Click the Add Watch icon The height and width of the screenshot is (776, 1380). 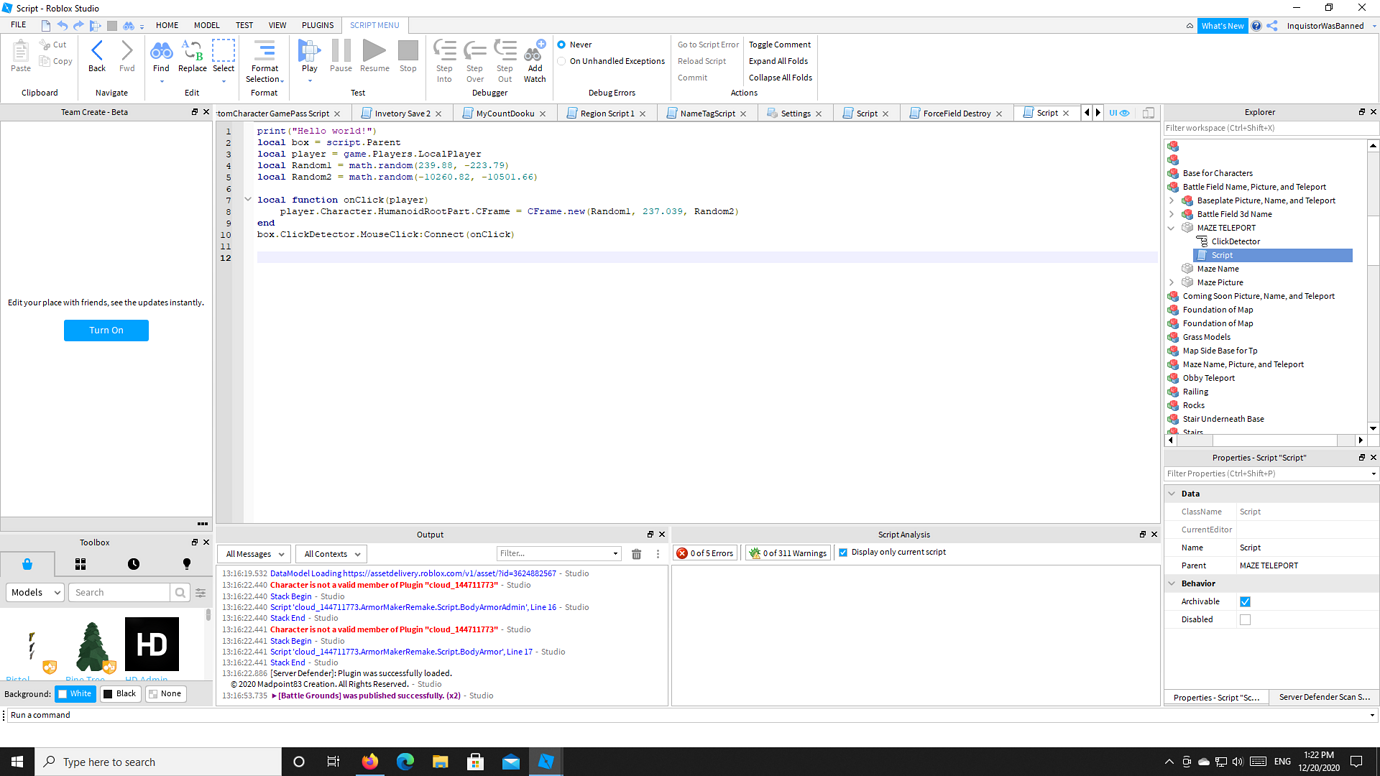(535, 50)
